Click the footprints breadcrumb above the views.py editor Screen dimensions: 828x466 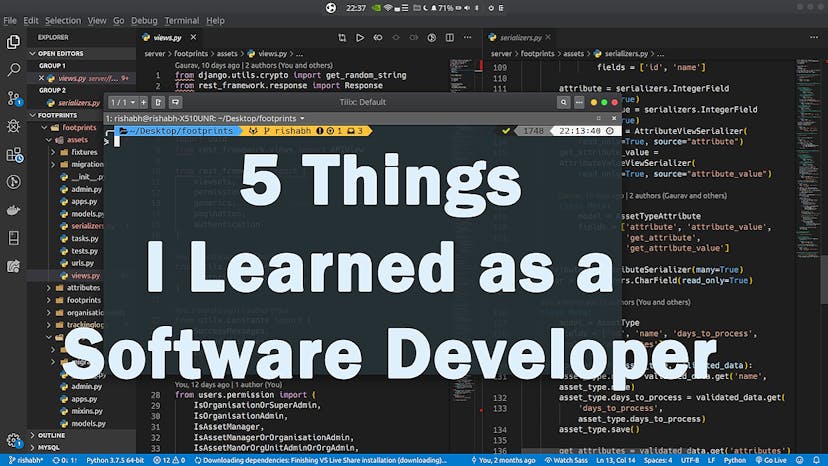[x=191, y=54]
